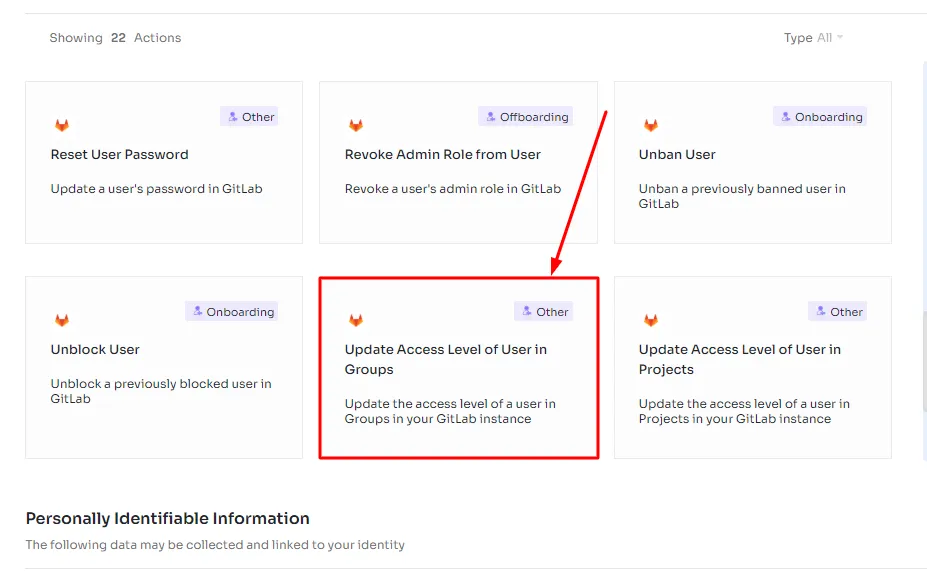The height and width of the screenshot is (571, 927).
Task: Open the Type All filter dropdown
Action: (x=813, y=38)
